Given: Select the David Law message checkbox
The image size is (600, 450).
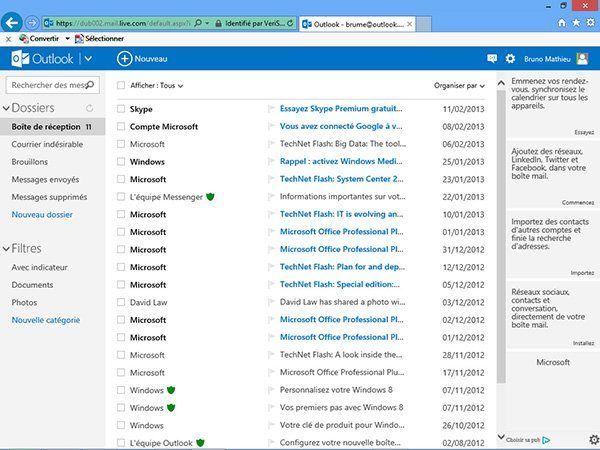Looking at the screenshot, I should pyautogui.click(x=121, y=301).
